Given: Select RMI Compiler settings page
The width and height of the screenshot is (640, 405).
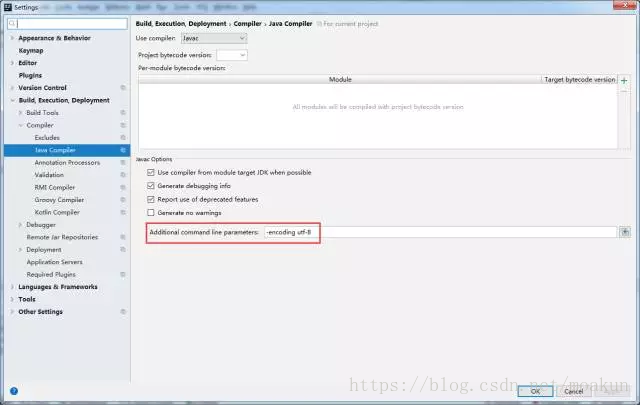Looking at the screenshot, I should (x=55, y=187).
